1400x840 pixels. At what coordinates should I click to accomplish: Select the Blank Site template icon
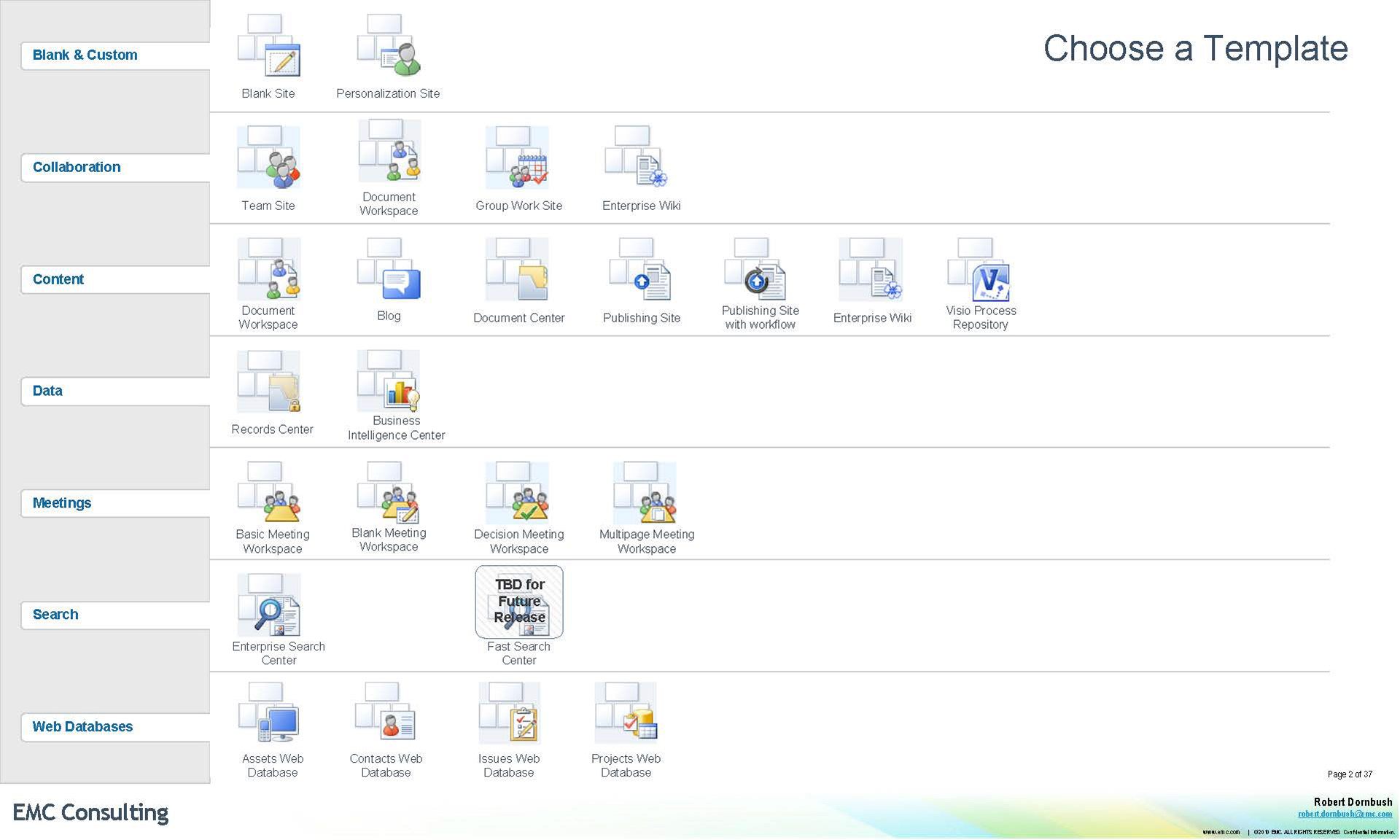point(268,46)
